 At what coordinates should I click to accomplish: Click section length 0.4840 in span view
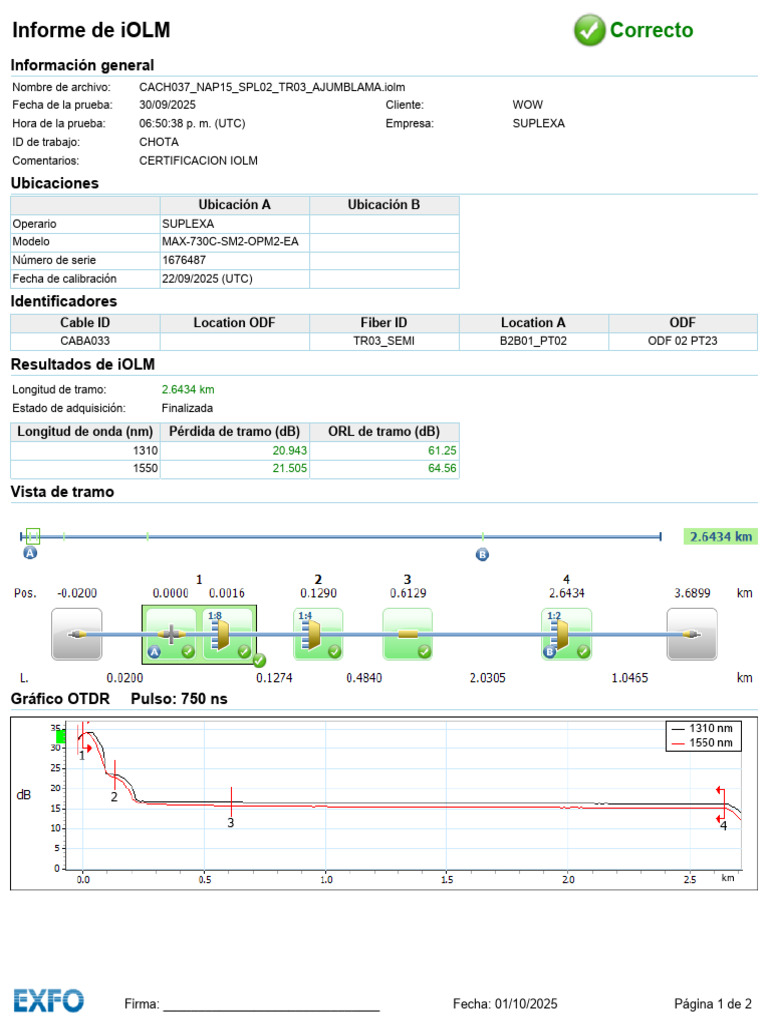click(x=364, y=678)
